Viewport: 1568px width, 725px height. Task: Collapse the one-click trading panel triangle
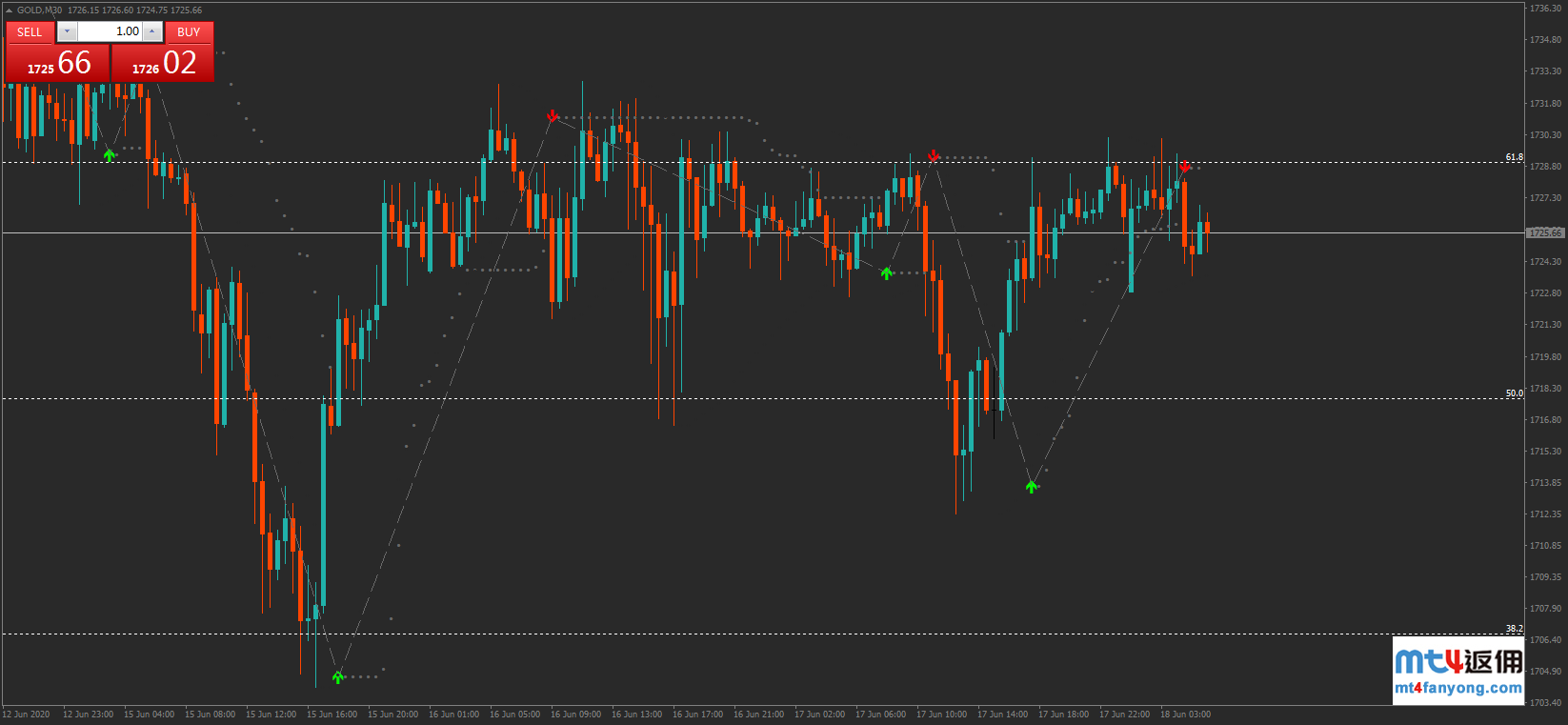click(x=9, y=10)
